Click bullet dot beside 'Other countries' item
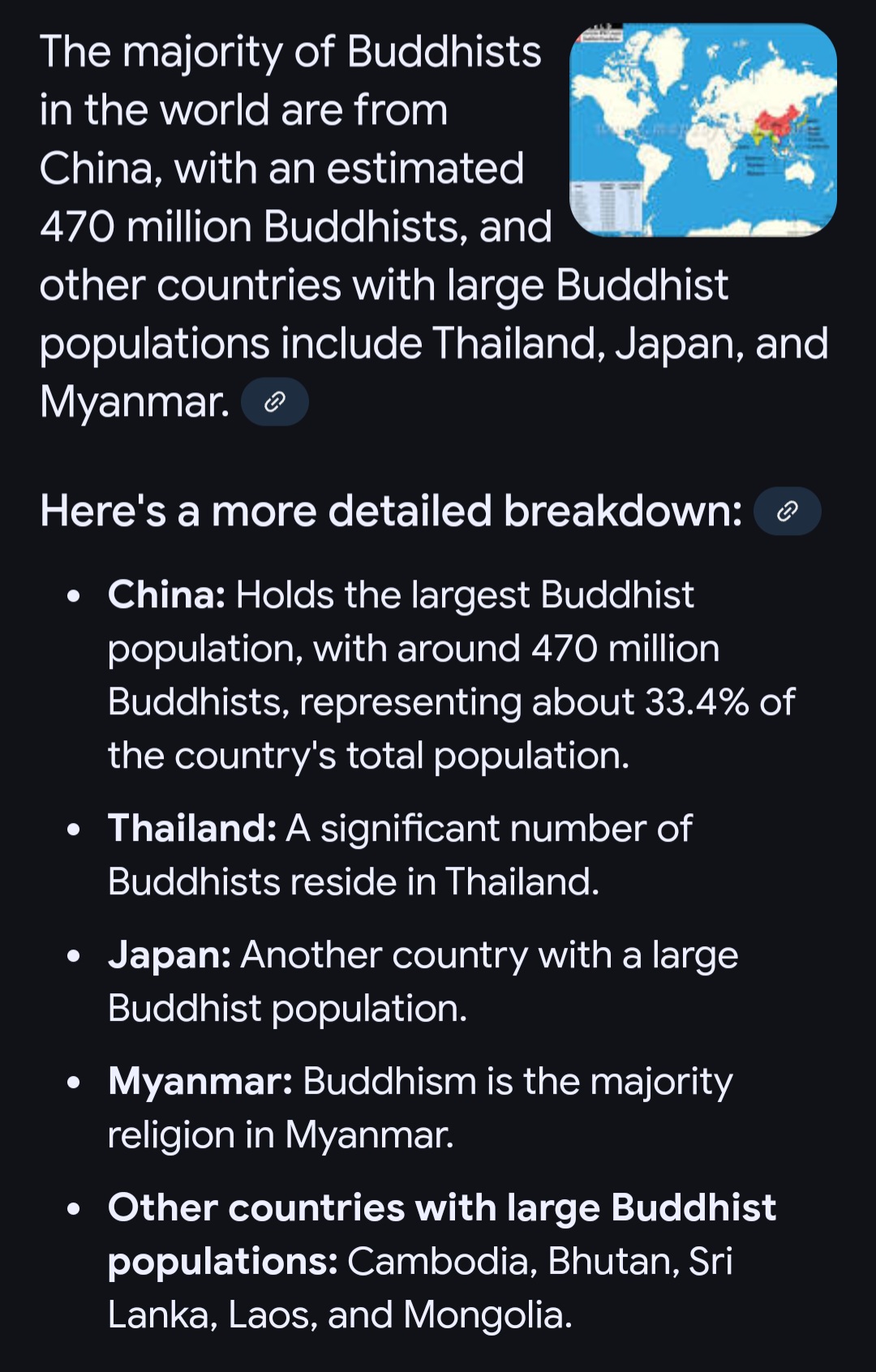The width and height of the screenshot is (876, 1372). (x=74, y=1210)
